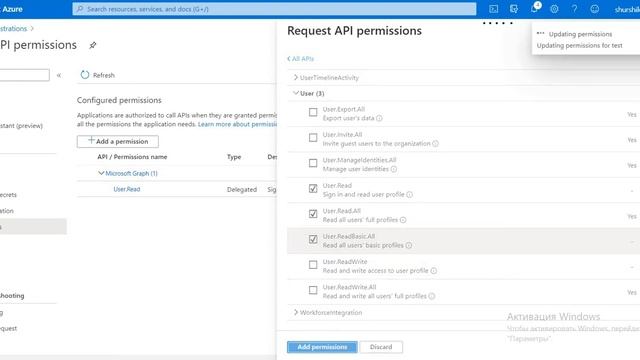Viewport: 640px width, 360px height.
Task: Click the sidebar search field
Action: (x=24, y=75)
